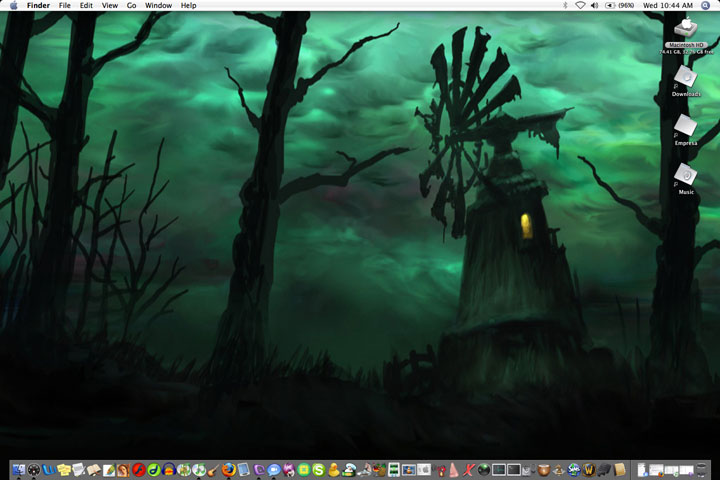Open the headphones audio app in Dock
Viewport: 720px width, 480px height.
[x=169, y=469]
